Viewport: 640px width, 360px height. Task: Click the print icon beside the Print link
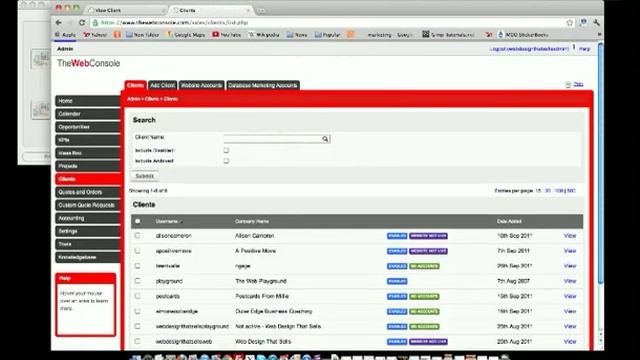[568, 84]
